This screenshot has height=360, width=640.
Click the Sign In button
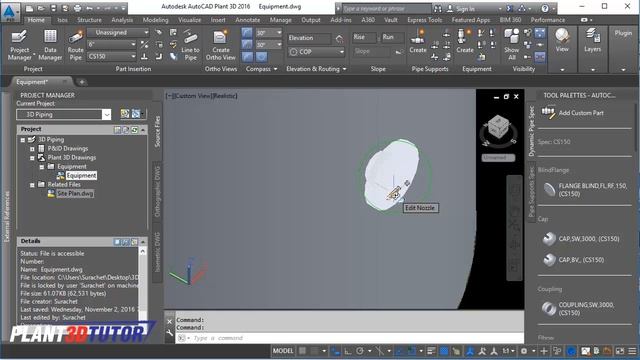click(461, 8)
